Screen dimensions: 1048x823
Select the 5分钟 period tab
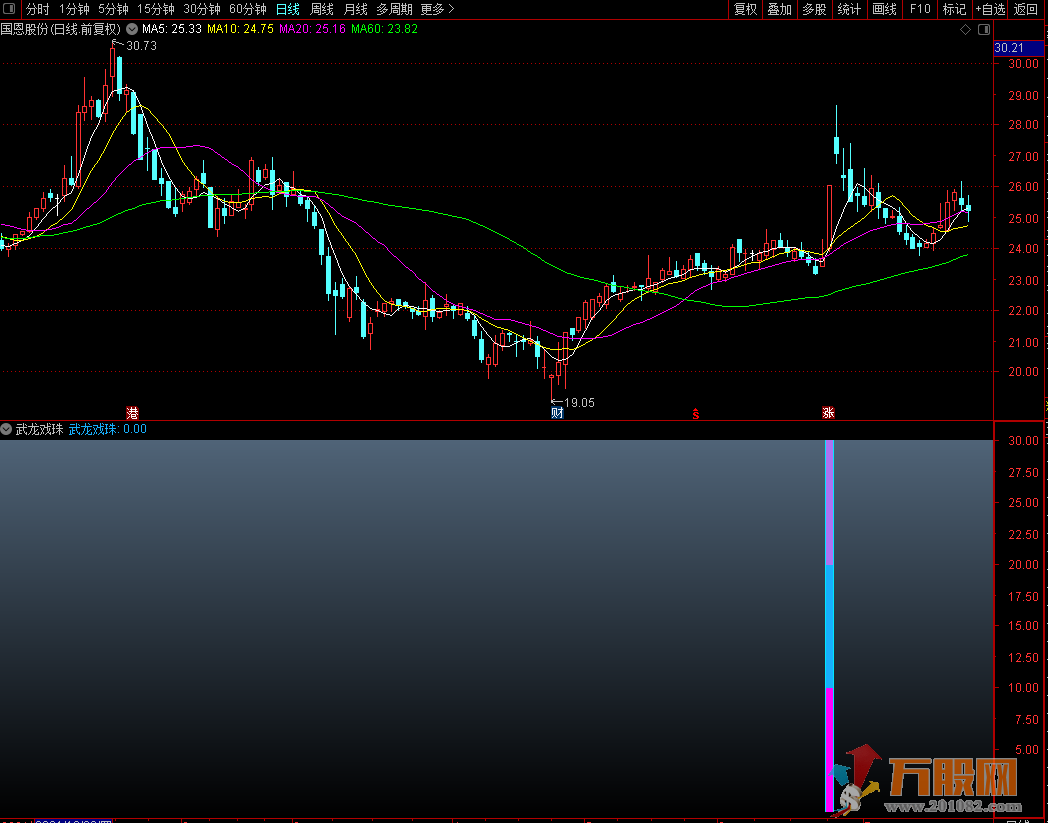tap(113, 9)
